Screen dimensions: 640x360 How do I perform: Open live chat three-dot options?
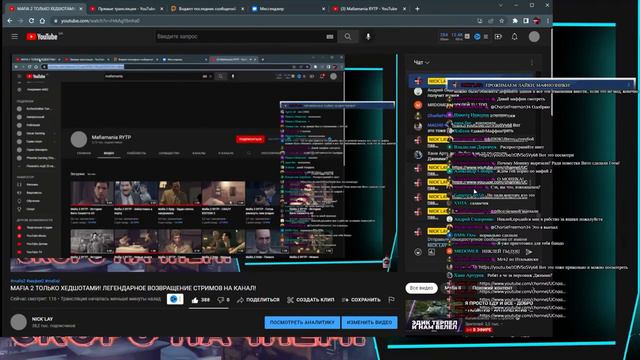coord(532,62)
